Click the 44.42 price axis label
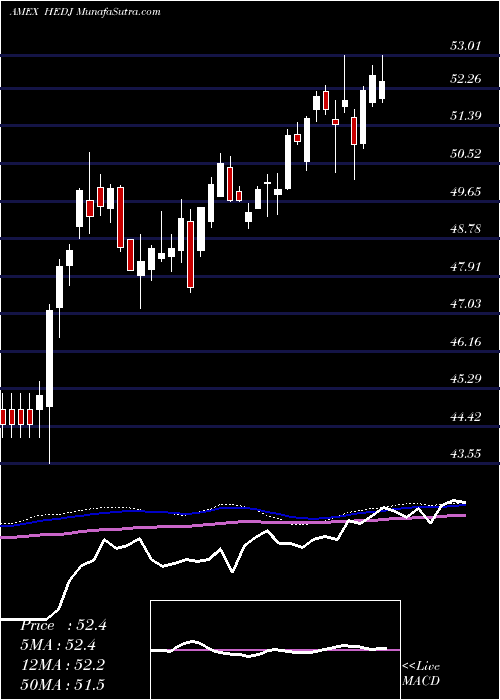 pos(466,417)
